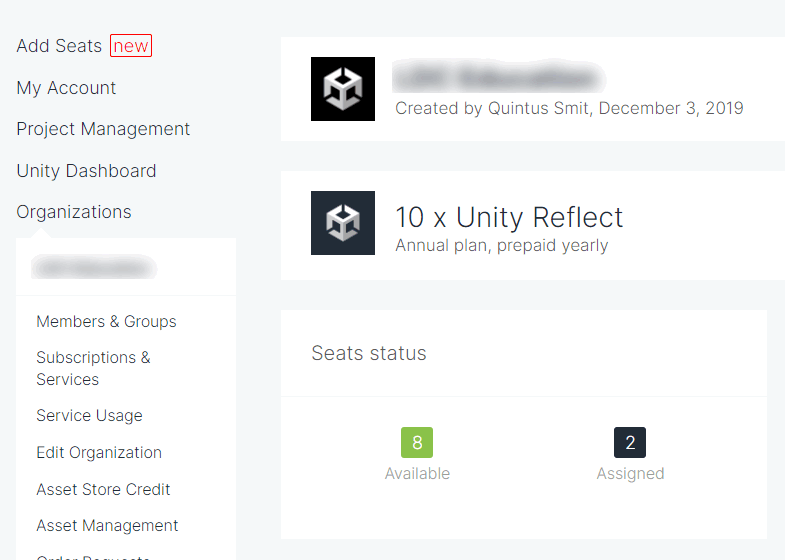This screenshot has width=785, height=560.
Task: Select Edit Organization
Action: pyautogui.click(x=99, y=452)
